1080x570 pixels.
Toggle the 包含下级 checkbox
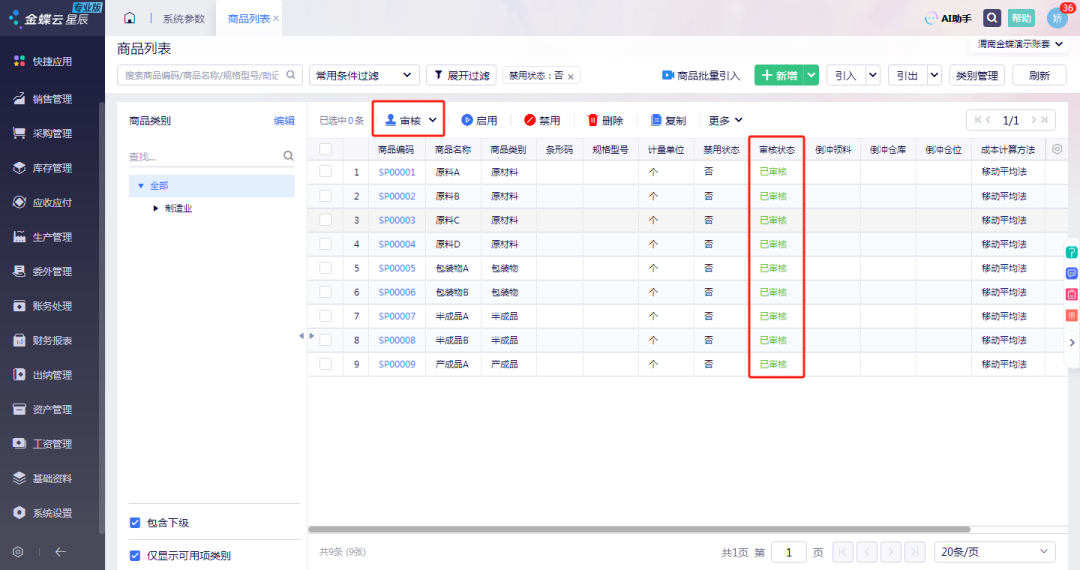pos(135,522)
